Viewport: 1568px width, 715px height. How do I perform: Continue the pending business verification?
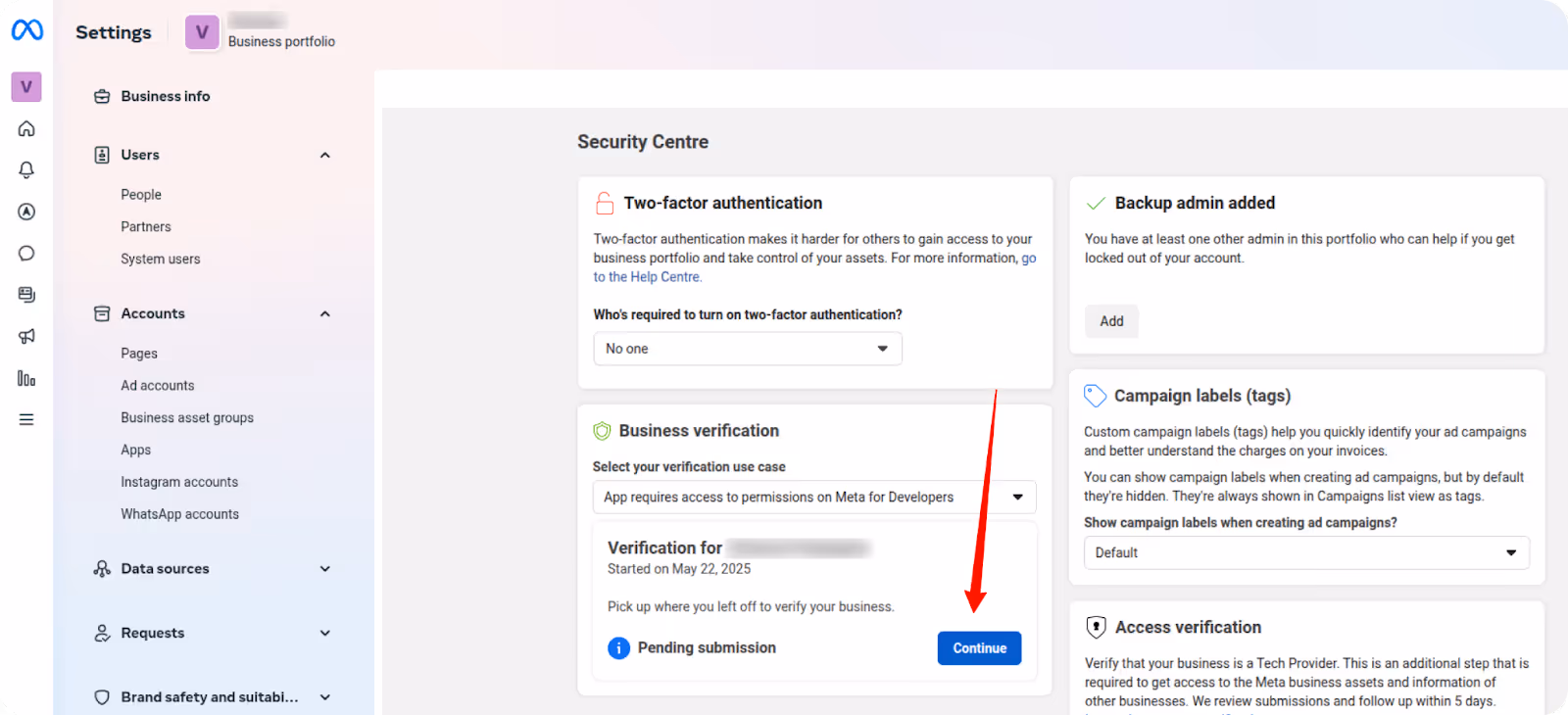pyautogui.click(x=978, y=647)
